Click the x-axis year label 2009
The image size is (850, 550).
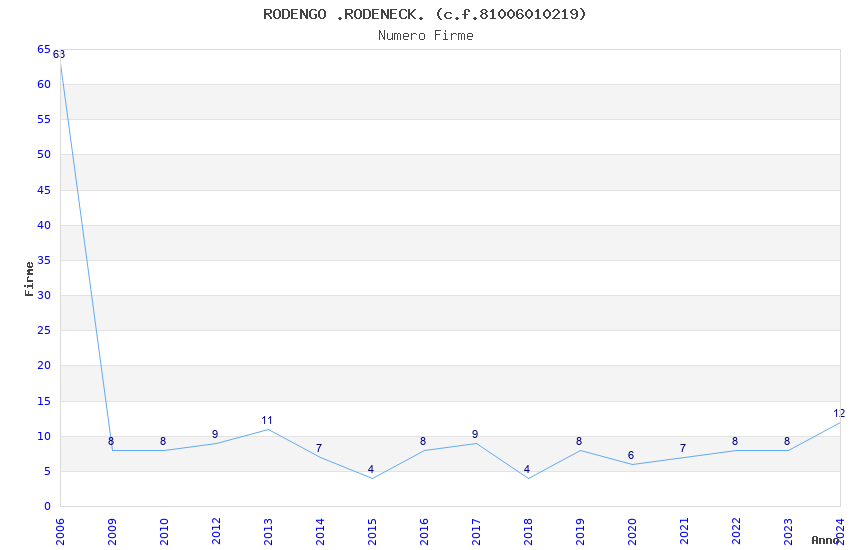point(112,531)
